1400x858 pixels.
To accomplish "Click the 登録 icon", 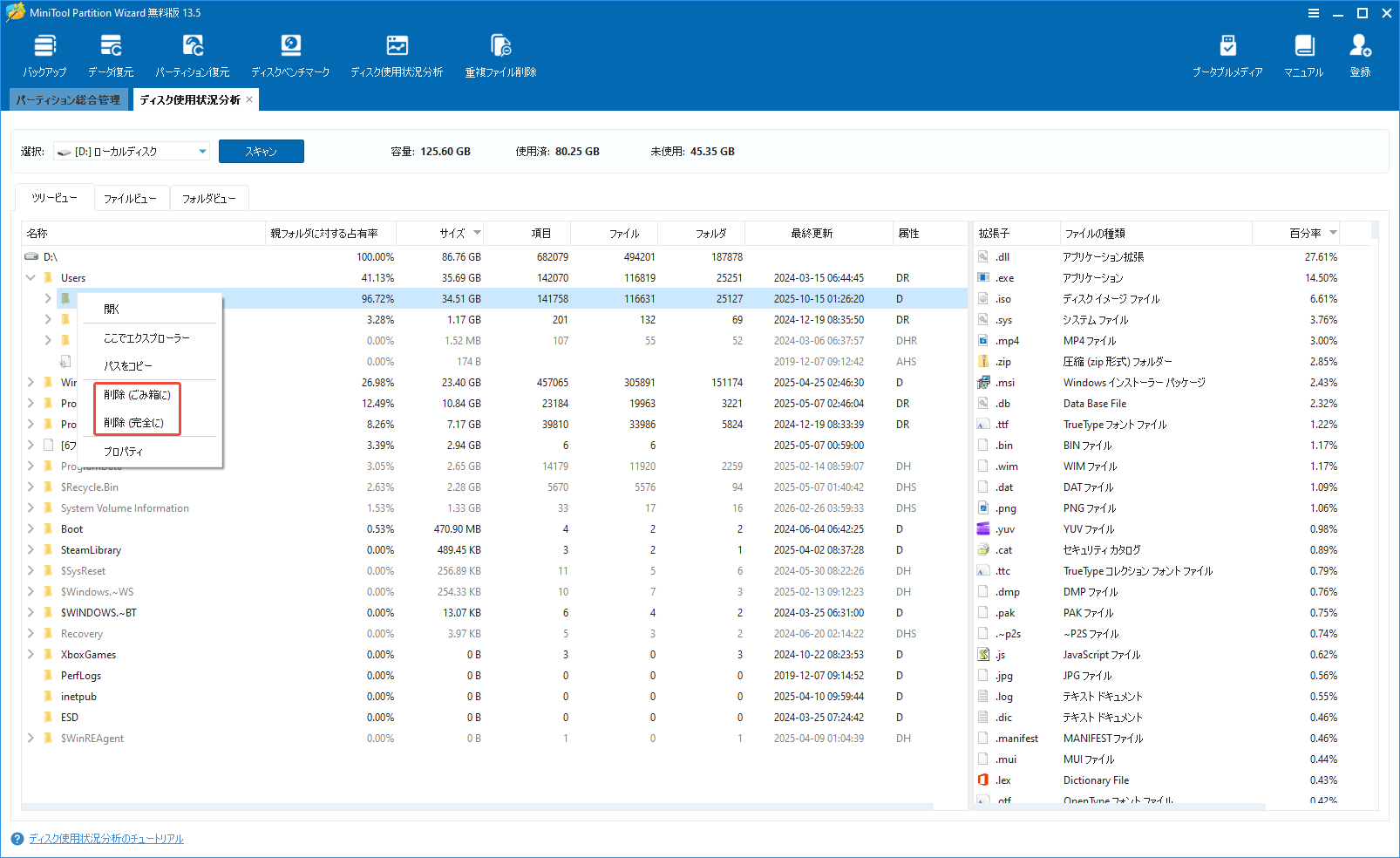I will (1360, 52).
